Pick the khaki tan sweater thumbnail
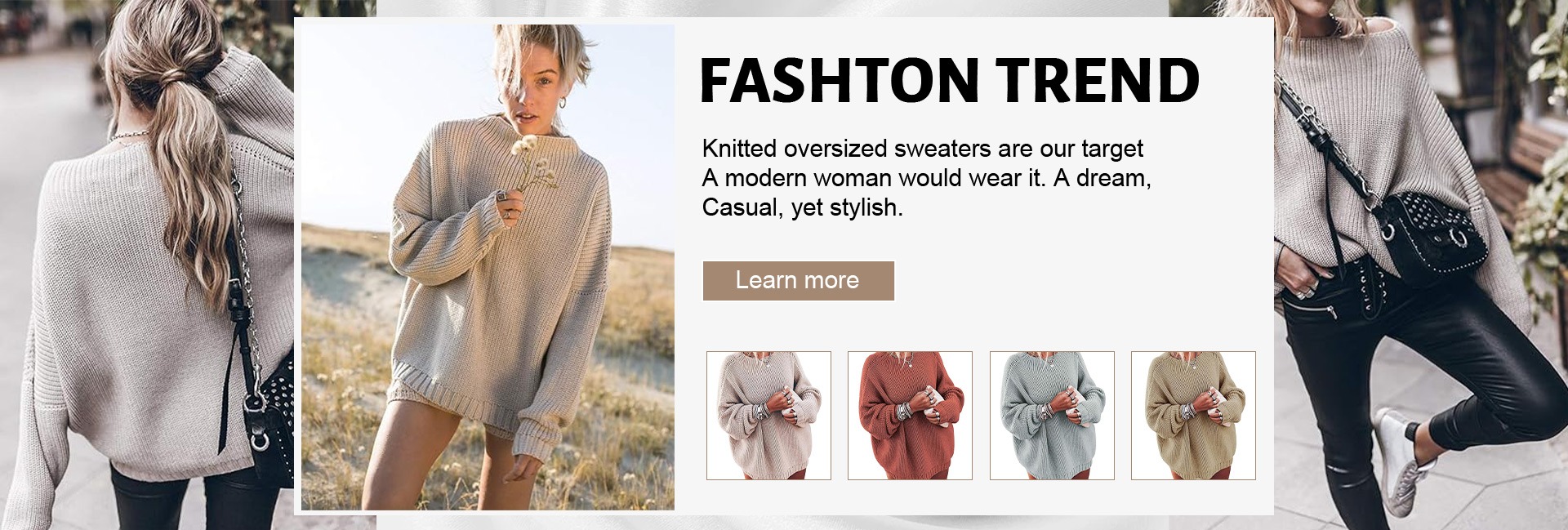 tap(1193, 415)
